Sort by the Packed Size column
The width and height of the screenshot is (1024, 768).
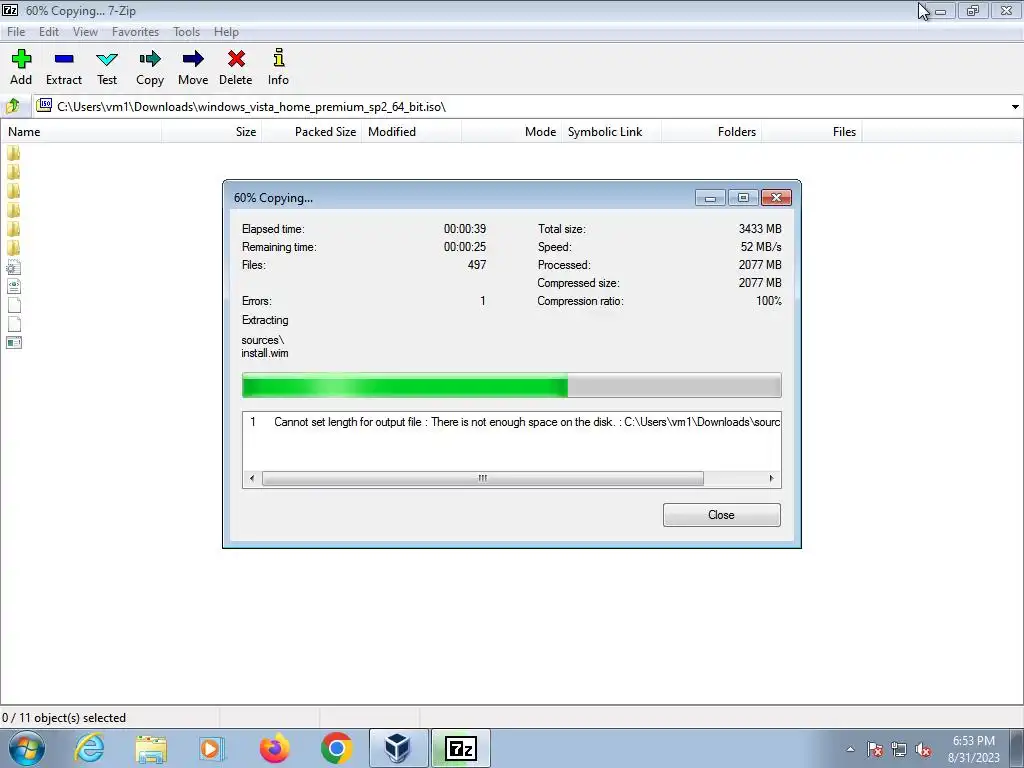pos(312,132)
